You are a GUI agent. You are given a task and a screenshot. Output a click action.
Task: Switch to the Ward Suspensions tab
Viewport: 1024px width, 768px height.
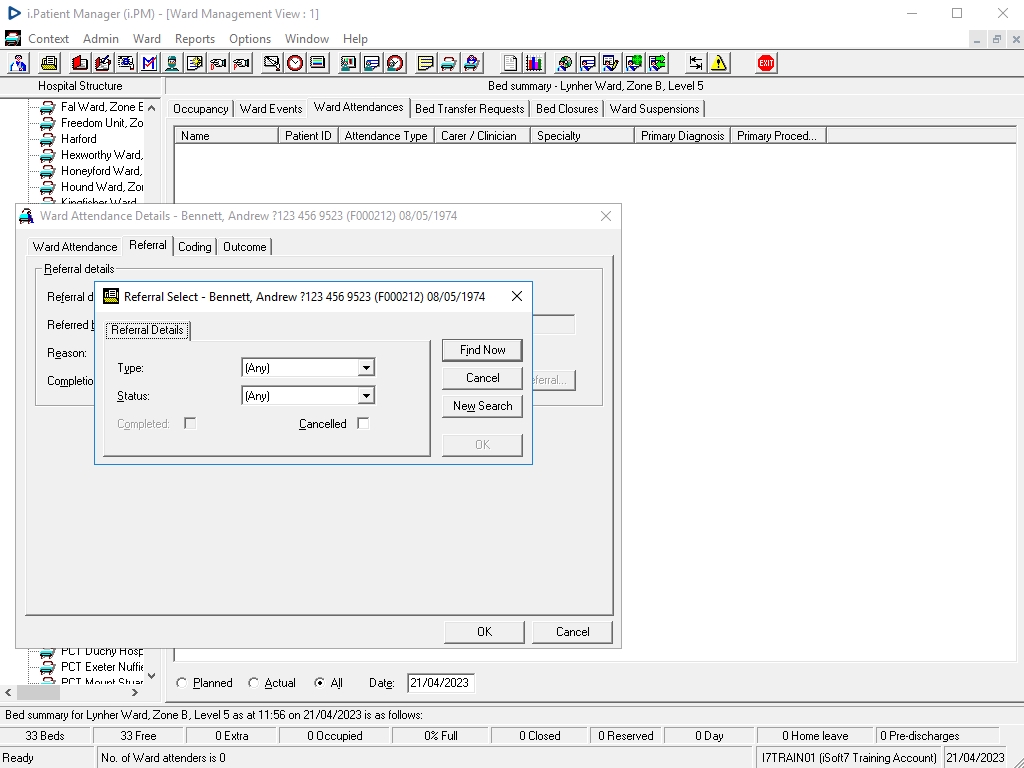click(654, 109)
